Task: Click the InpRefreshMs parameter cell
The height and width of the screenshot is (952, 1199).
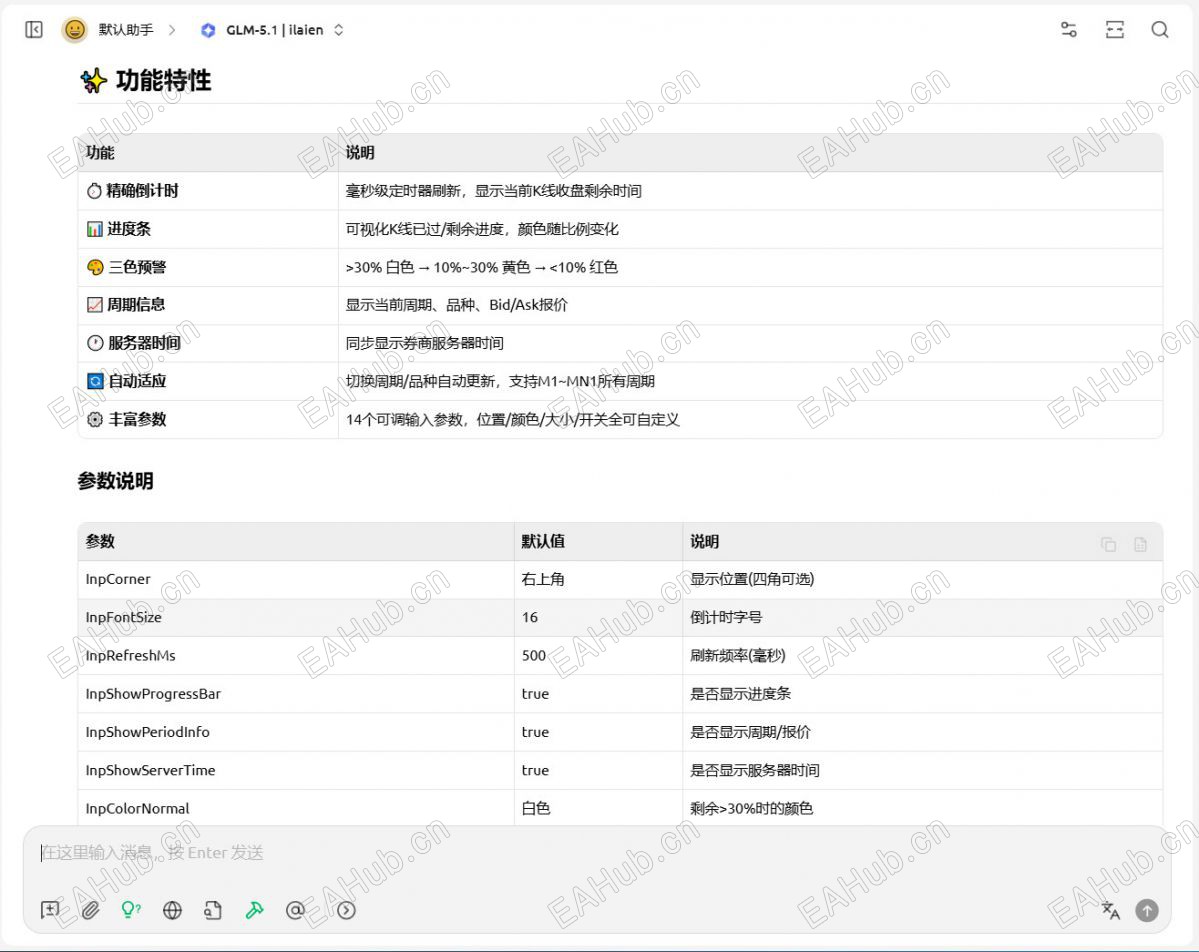Action: tap(296, 655)
